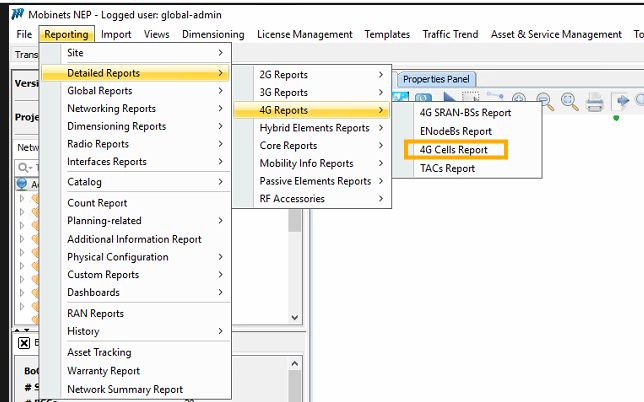
Task: Expand the first tree node arrow
Action: point(22,198)
